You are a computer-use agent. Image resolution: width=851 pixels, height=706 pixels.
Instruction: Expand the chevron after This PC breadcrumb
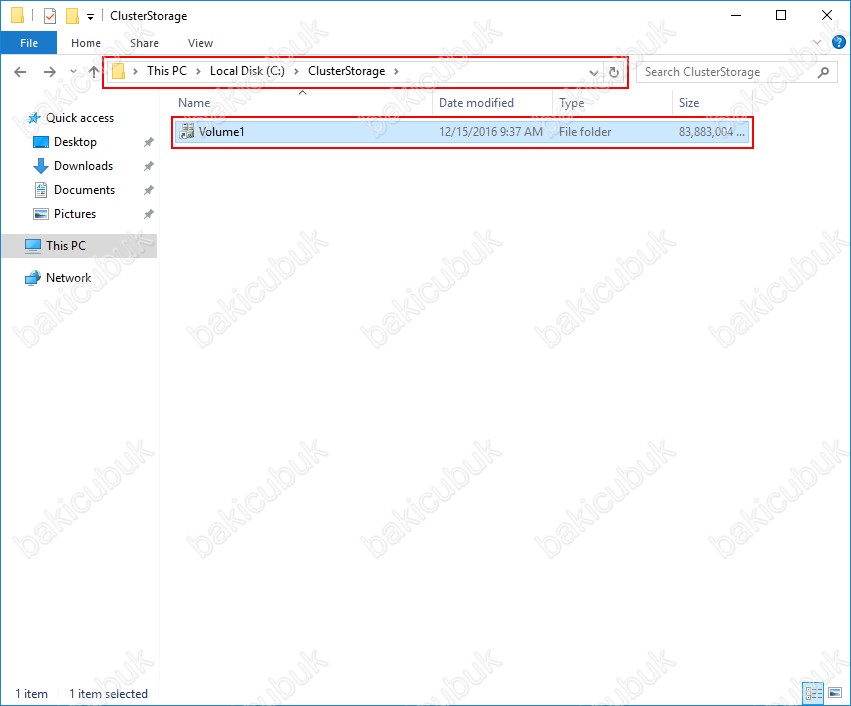tap(198, 71)
